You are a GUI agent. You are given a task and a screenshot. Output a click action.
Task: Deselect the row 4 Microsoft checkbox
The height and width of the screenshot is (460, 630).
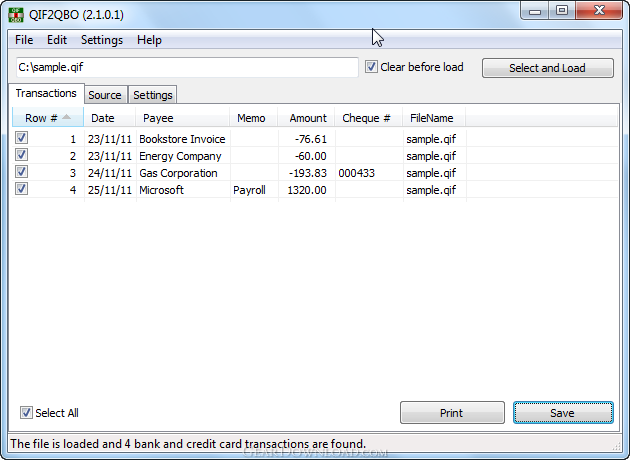click(22, 190)
